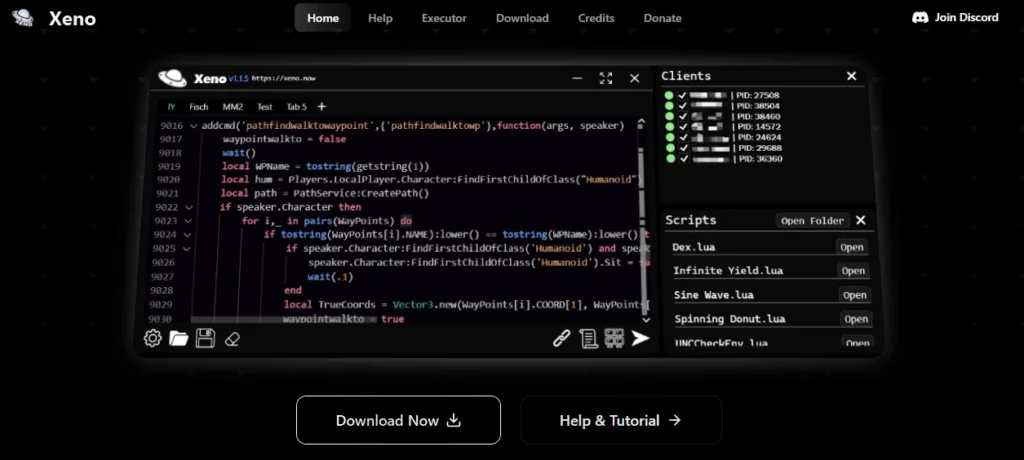Go to the Home nav item
1024x460 pixels.
323,18
